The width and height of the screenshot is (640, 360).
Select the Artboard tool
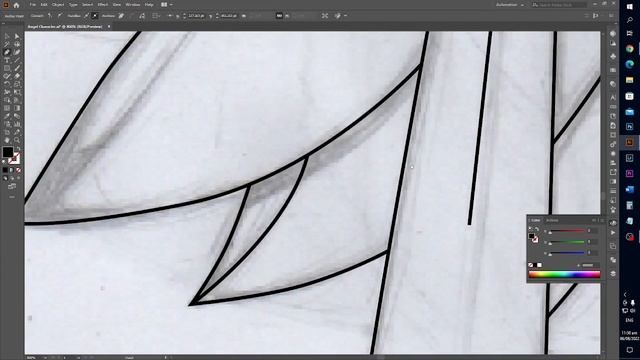point(7,132)
